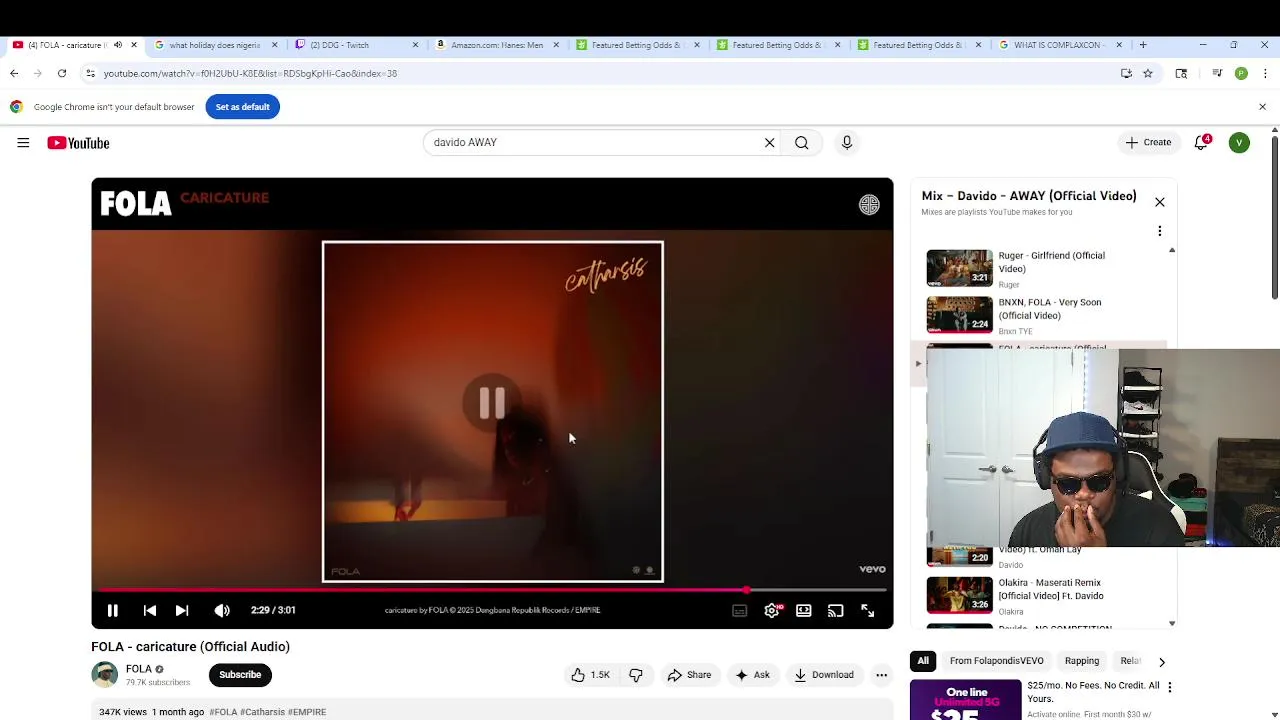Viewport: 1280px width, 720px height.
Task: Set Chrome as default browser
Action: click(243, 107)
